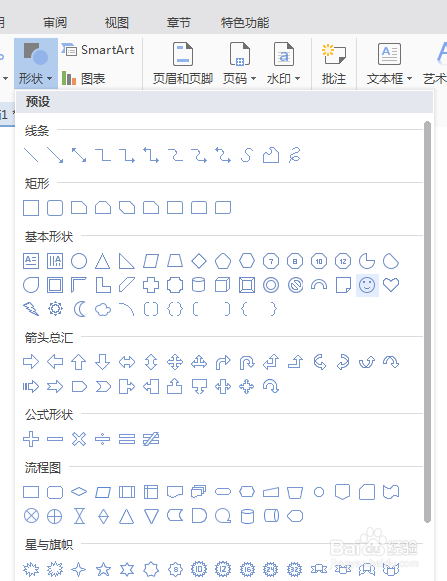Insert a SmartArt graphic
Viewport: 447px width, 581px height.
point(98,50)
